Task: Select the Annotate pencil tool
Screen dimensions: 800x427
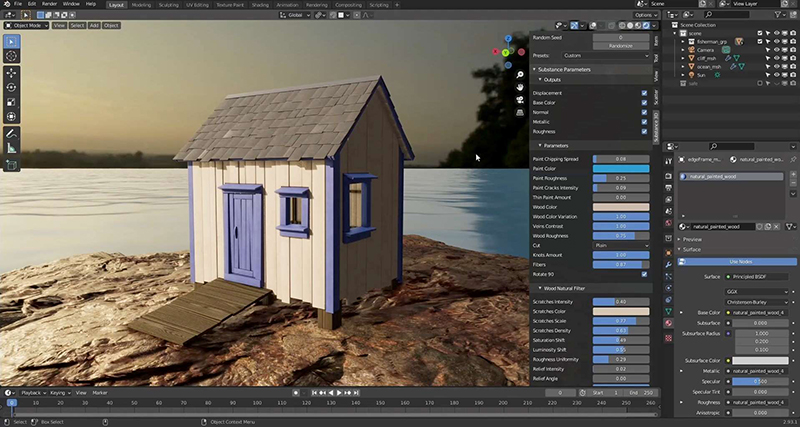Action: click(x=11, y=132)
